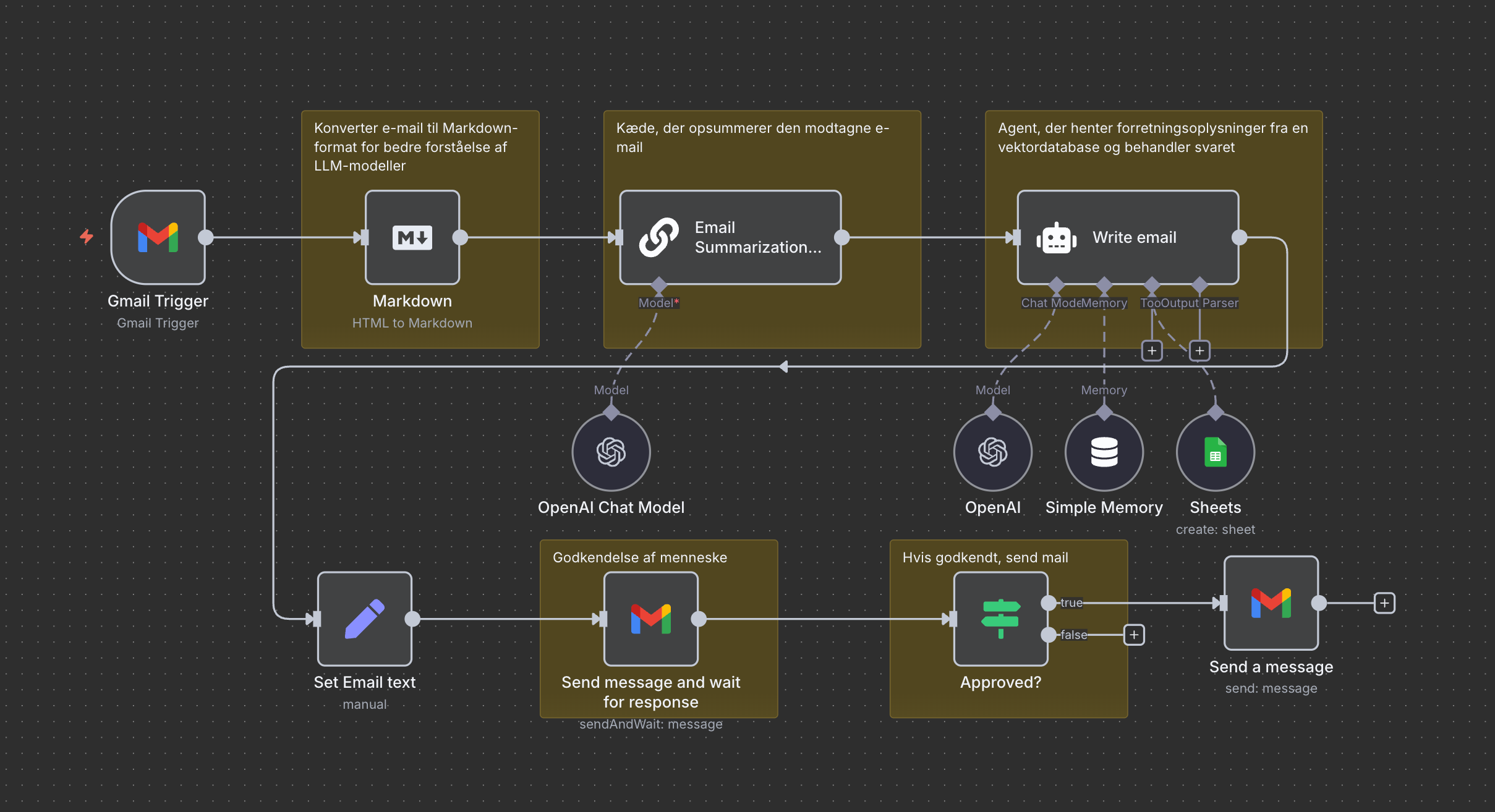Add a Tool sub-node to agent
The height and width of the screenshot is (812, 1495).
[1152, 351]
